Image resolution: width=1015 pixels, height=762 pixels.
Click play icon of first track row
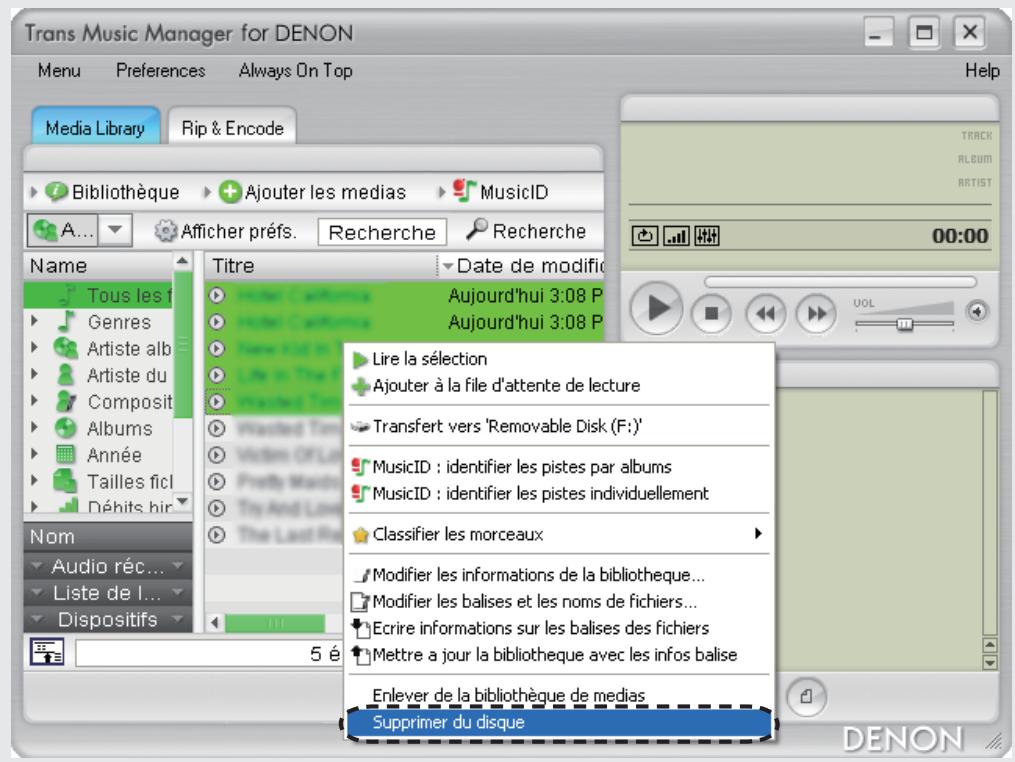[x=217, y=295]
